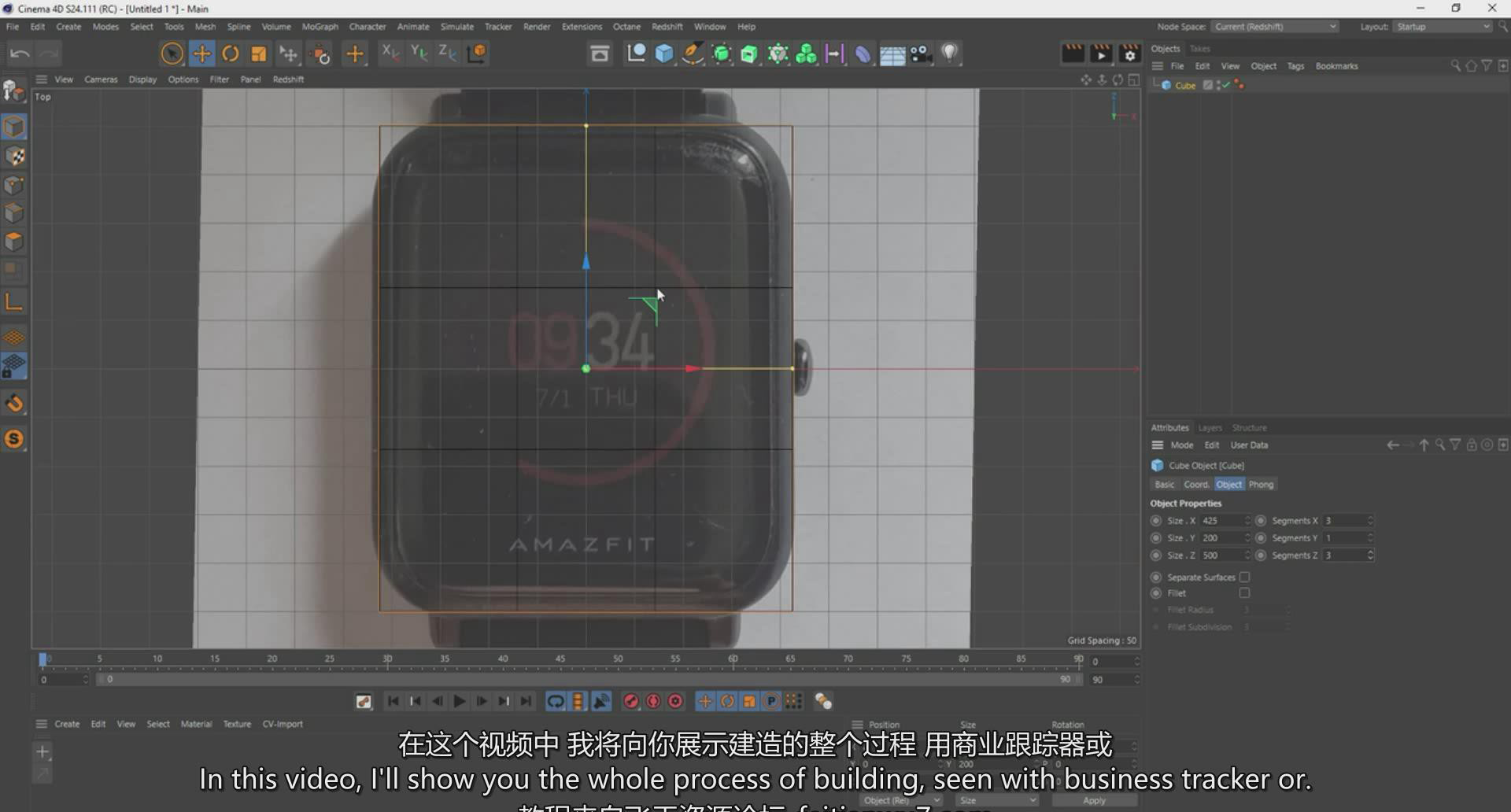The height and width of the screenshot is (812, 1511).
Task: Open Layout Startup dropdown
Action: [1443, 27]
